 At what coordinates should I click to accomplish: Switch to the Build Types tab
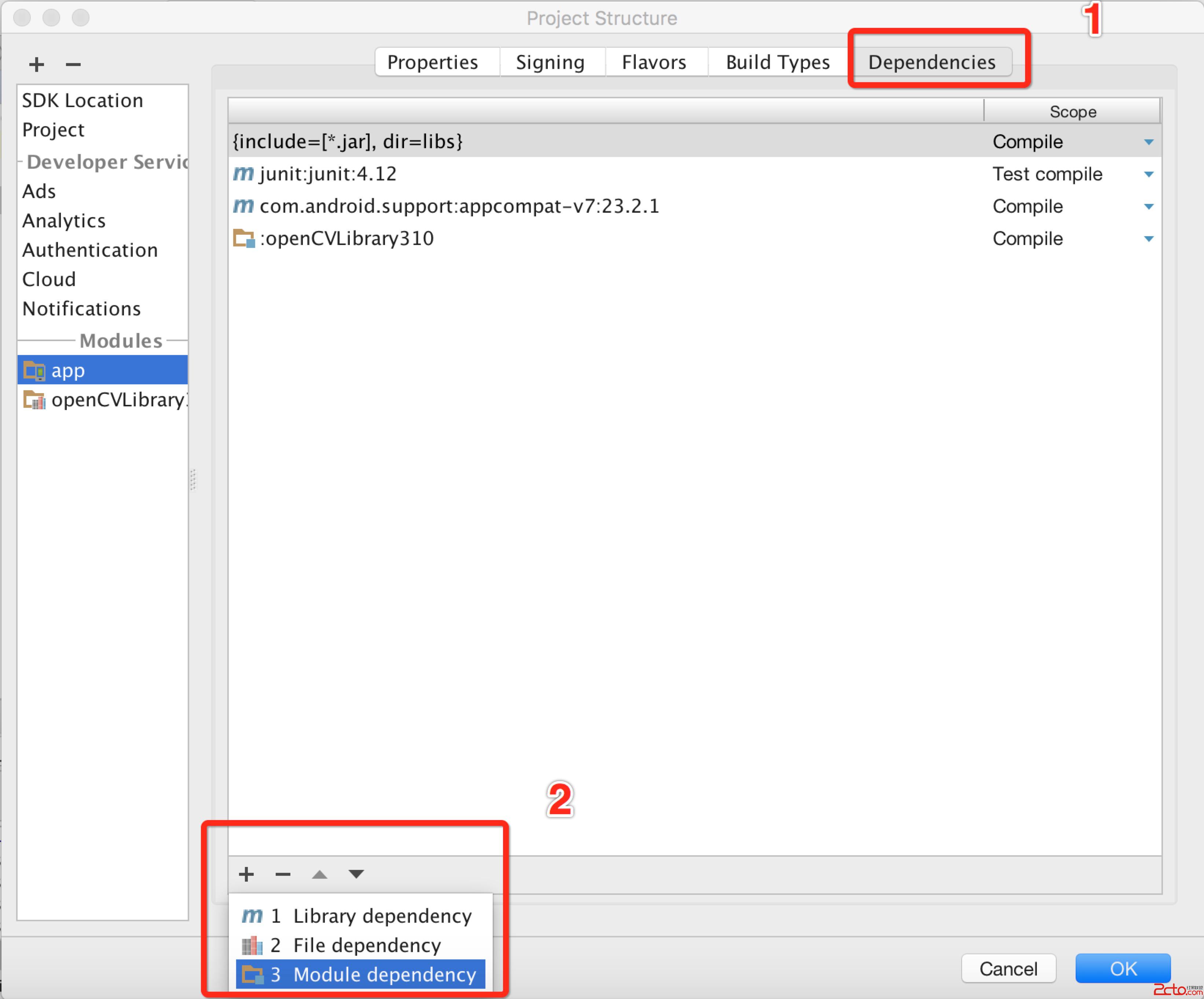pyautogui.click(x=778, y=62)
